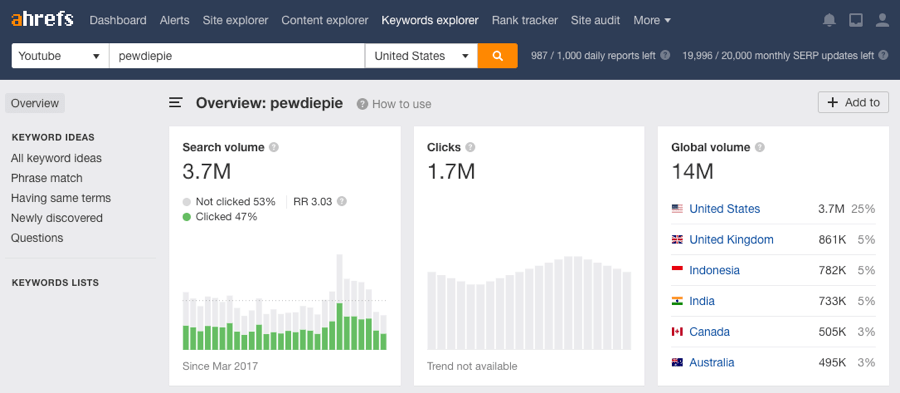This screenshot has width=900, height=393.
Task: Open the How to use link
Action: click(402, 104)
